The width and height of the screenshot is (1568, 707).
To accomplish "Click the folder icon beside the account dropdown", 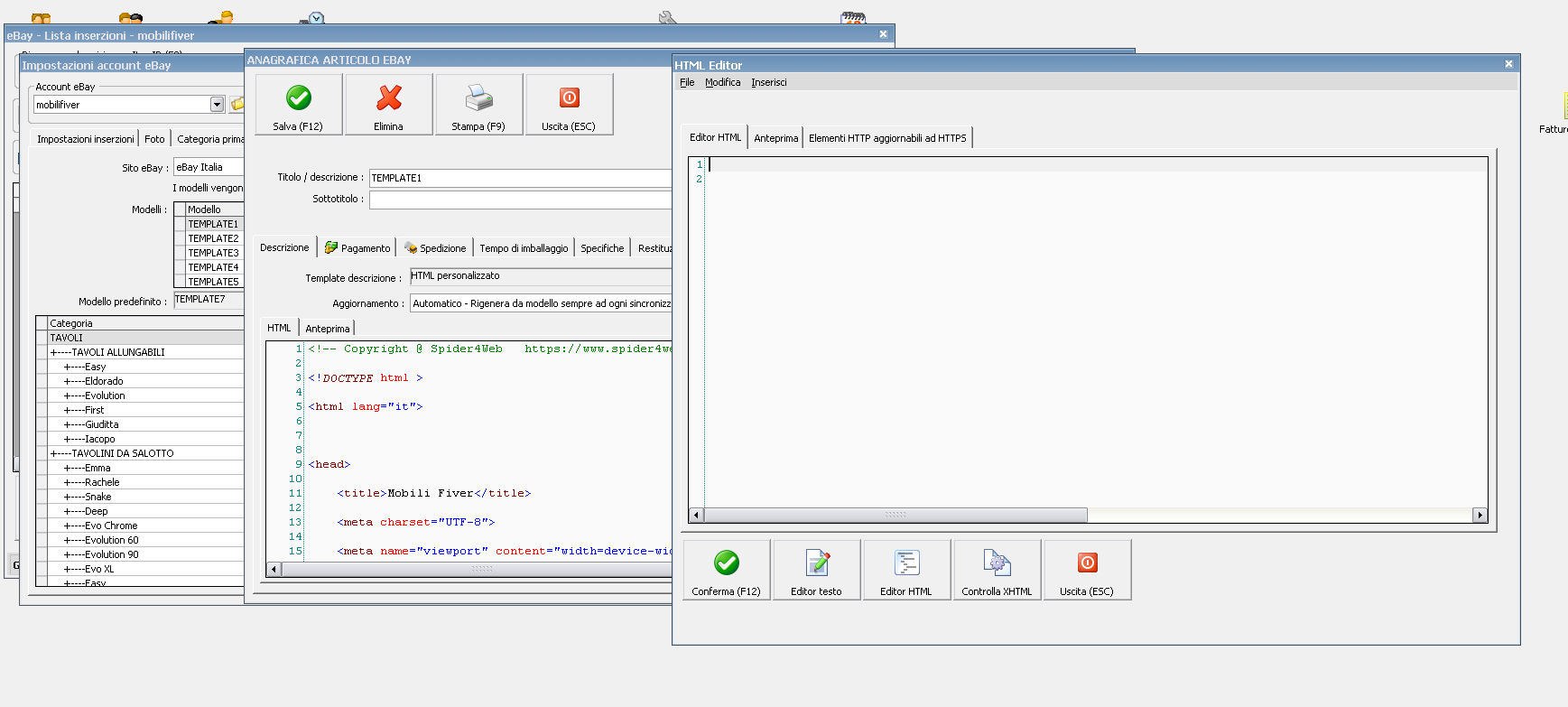I will coord(237,105).
